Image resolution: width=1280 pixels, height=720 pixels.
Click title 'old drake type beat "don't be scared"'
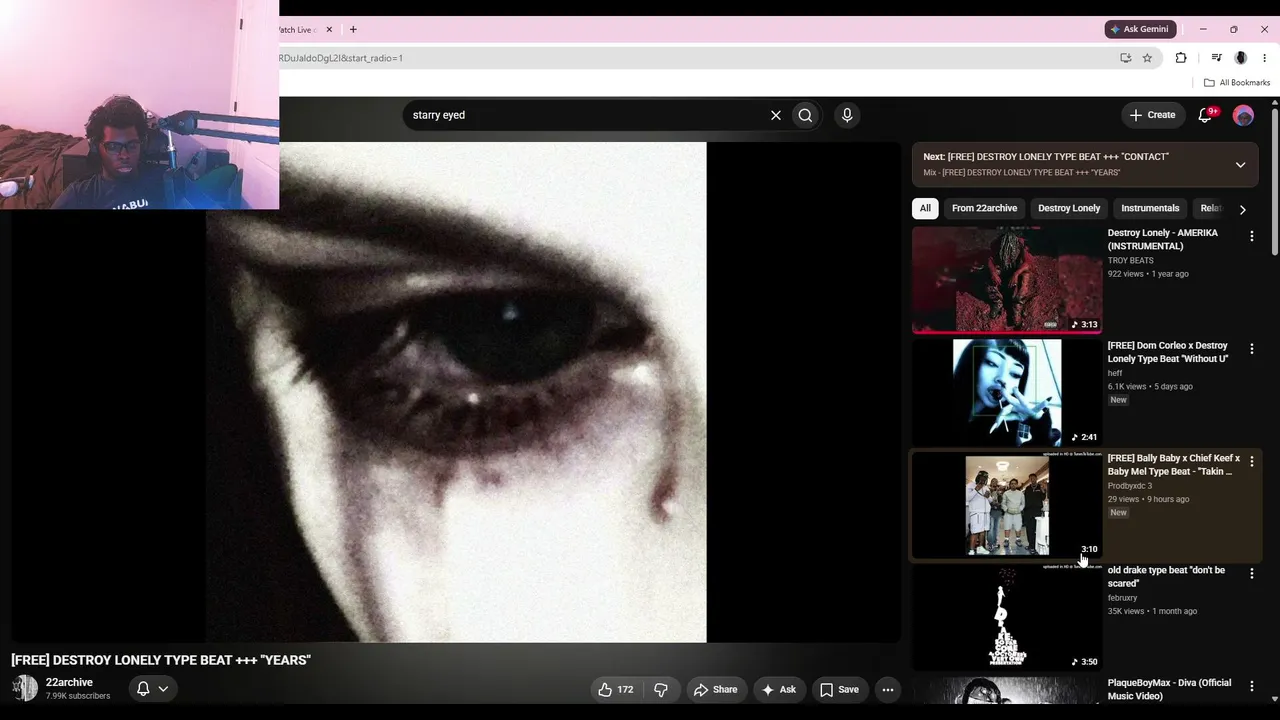pyautogui.click(x=1166, y=576)
